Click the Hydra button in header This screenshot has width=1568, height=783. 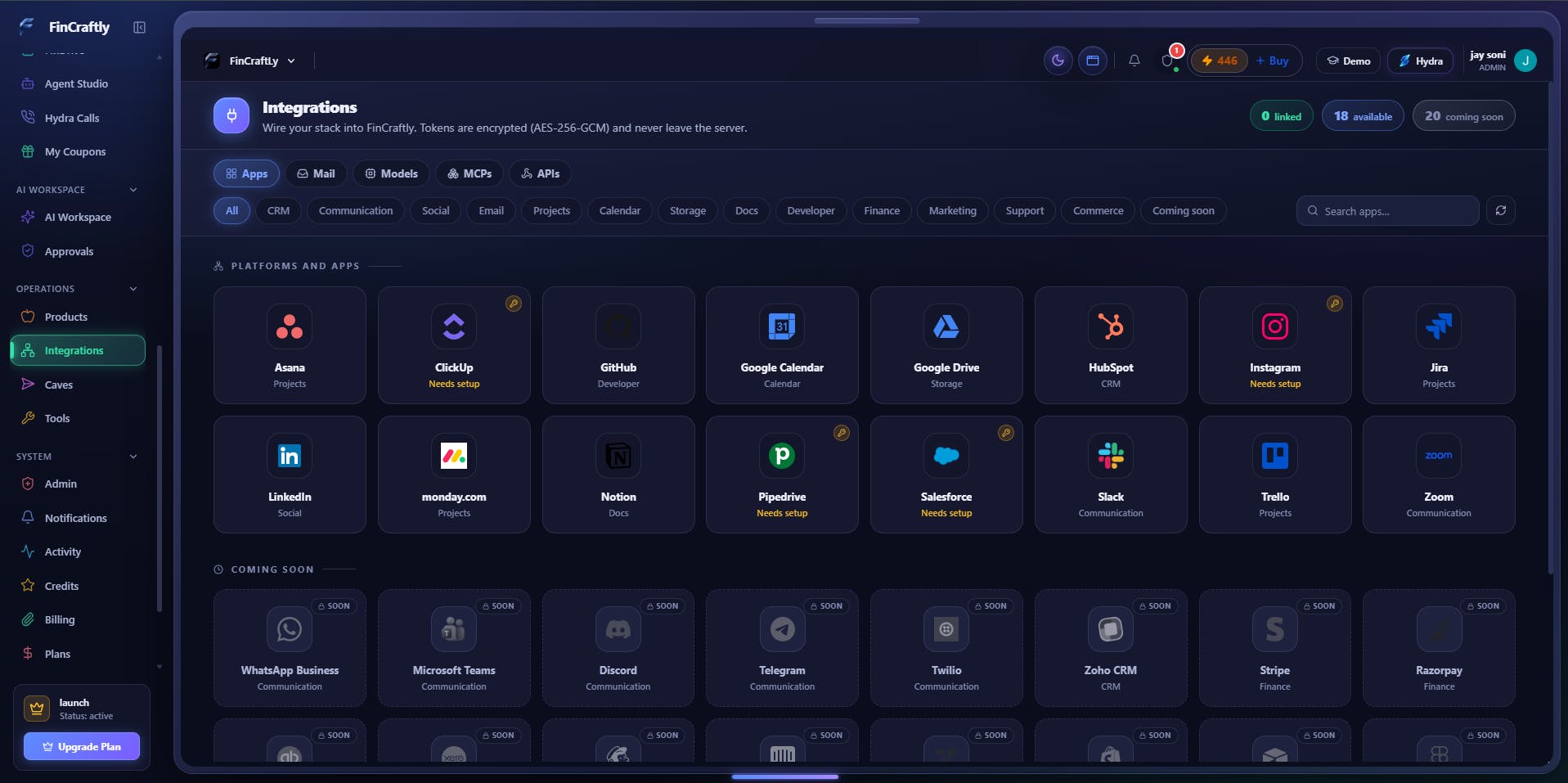(1420, 61)
